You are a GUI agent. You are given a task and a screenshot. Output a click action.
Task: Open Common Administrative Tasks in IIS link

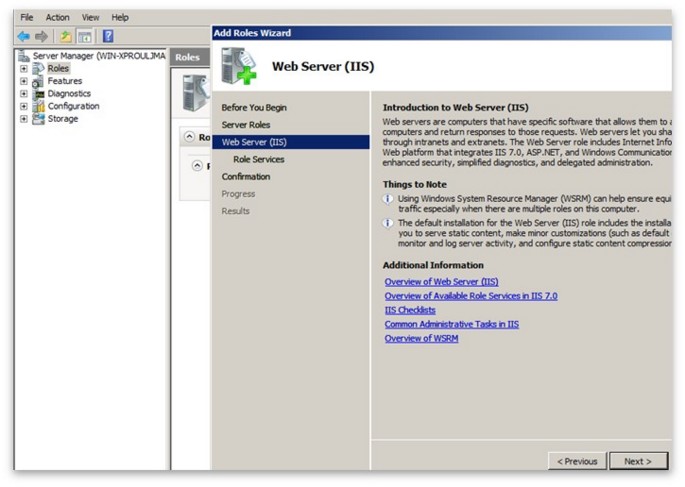point(452,324)
